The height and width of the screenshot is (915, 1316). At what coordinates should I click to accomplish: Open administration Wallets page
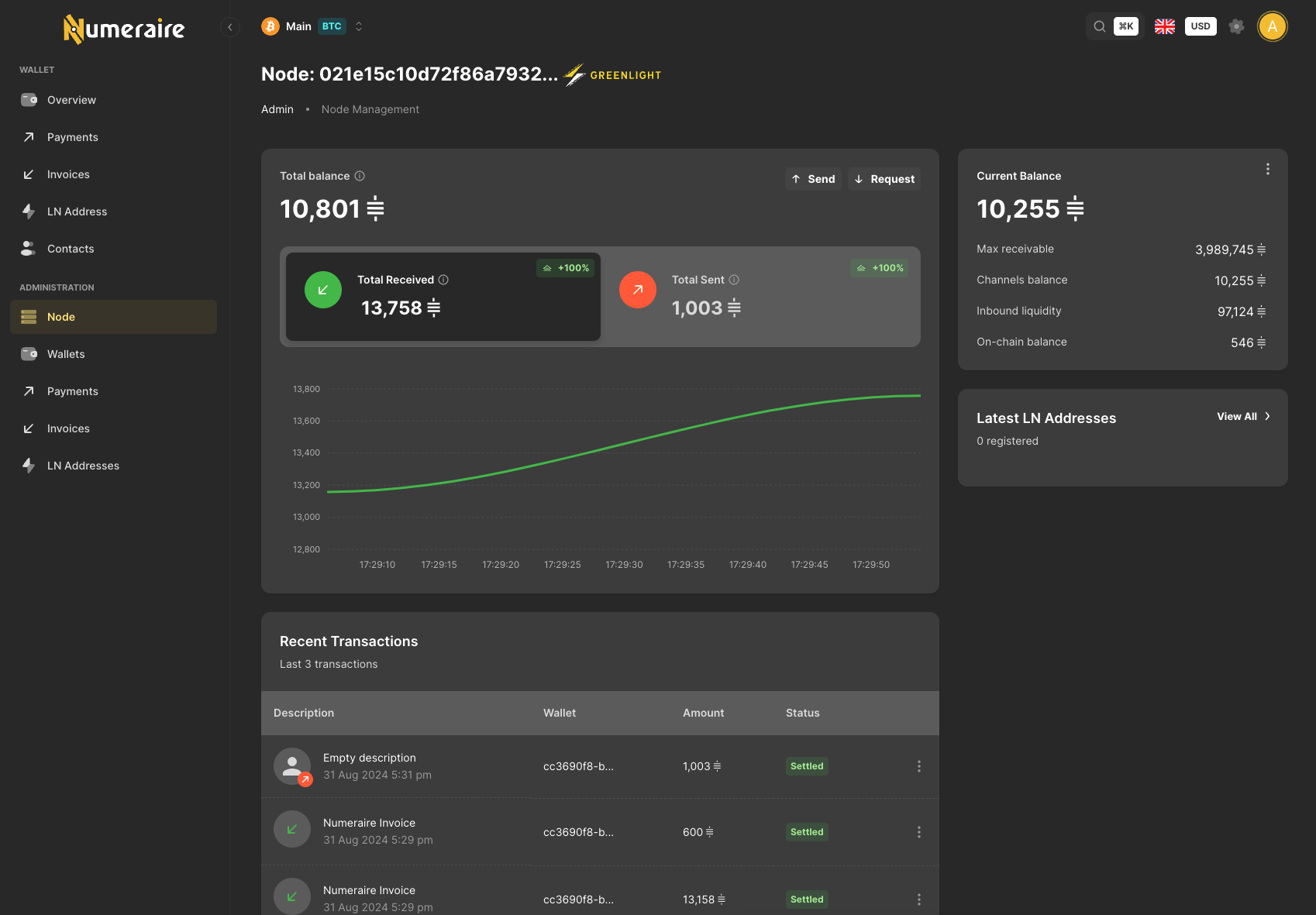click(113, 354)
